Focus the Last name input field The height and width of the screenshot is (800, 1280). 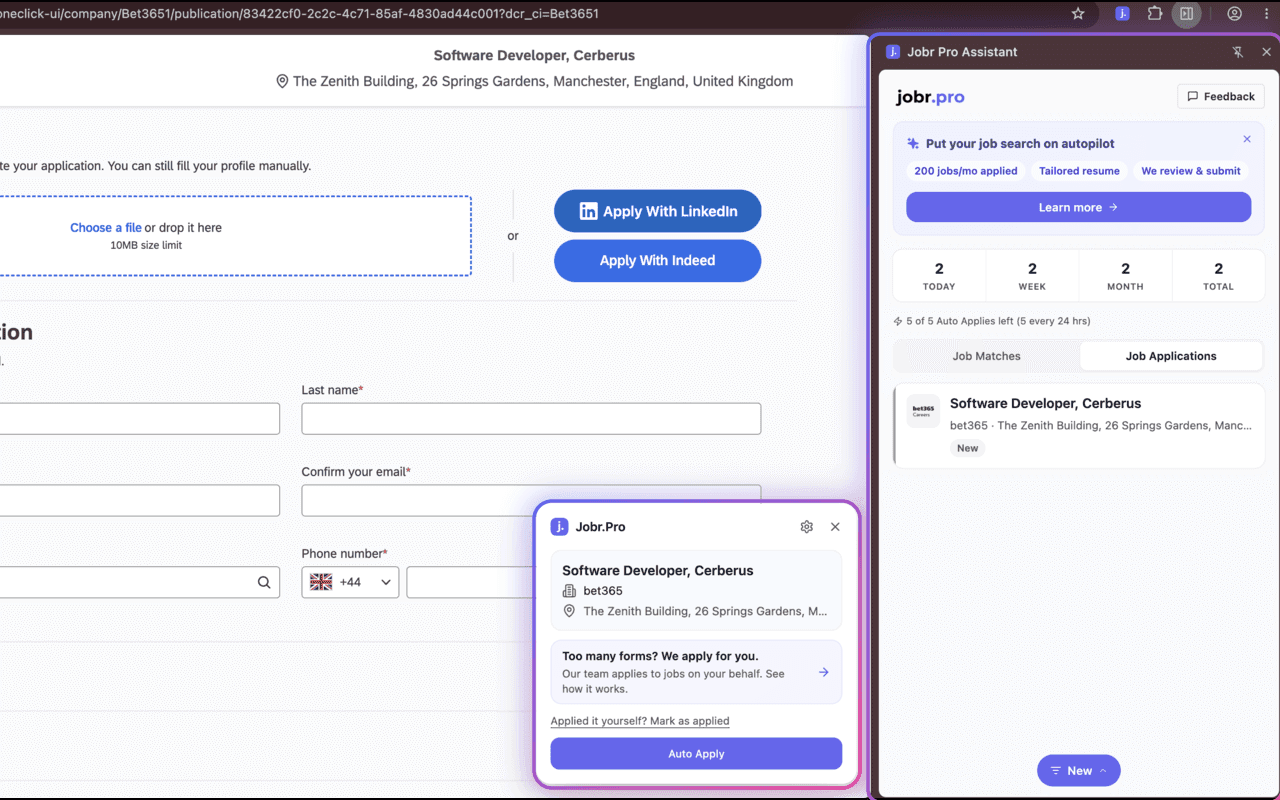tap(531, 419)
